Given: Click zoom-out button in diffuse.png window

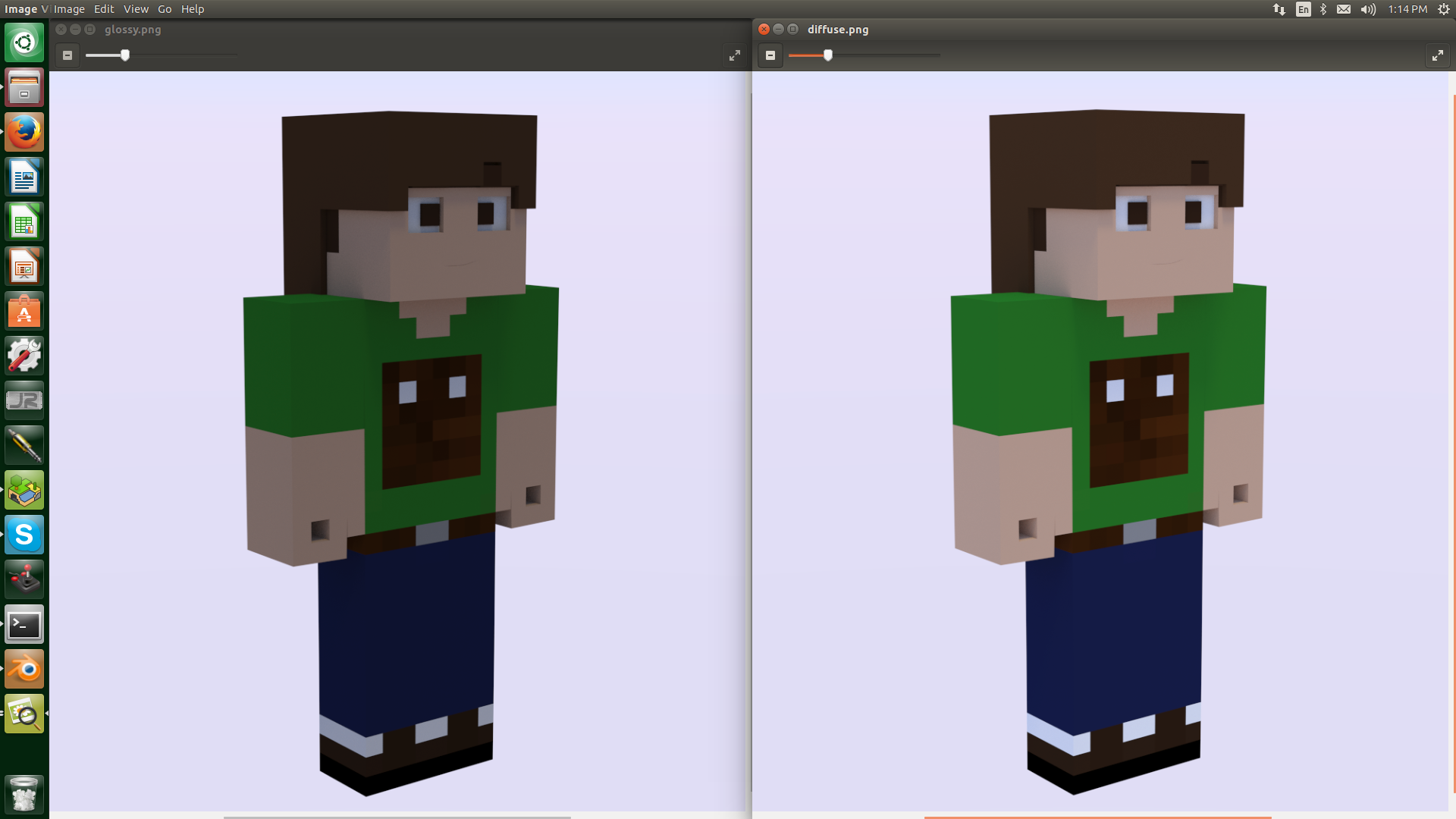Looking at the screenshot, I should pyautogui.click(x=770, y=55).
